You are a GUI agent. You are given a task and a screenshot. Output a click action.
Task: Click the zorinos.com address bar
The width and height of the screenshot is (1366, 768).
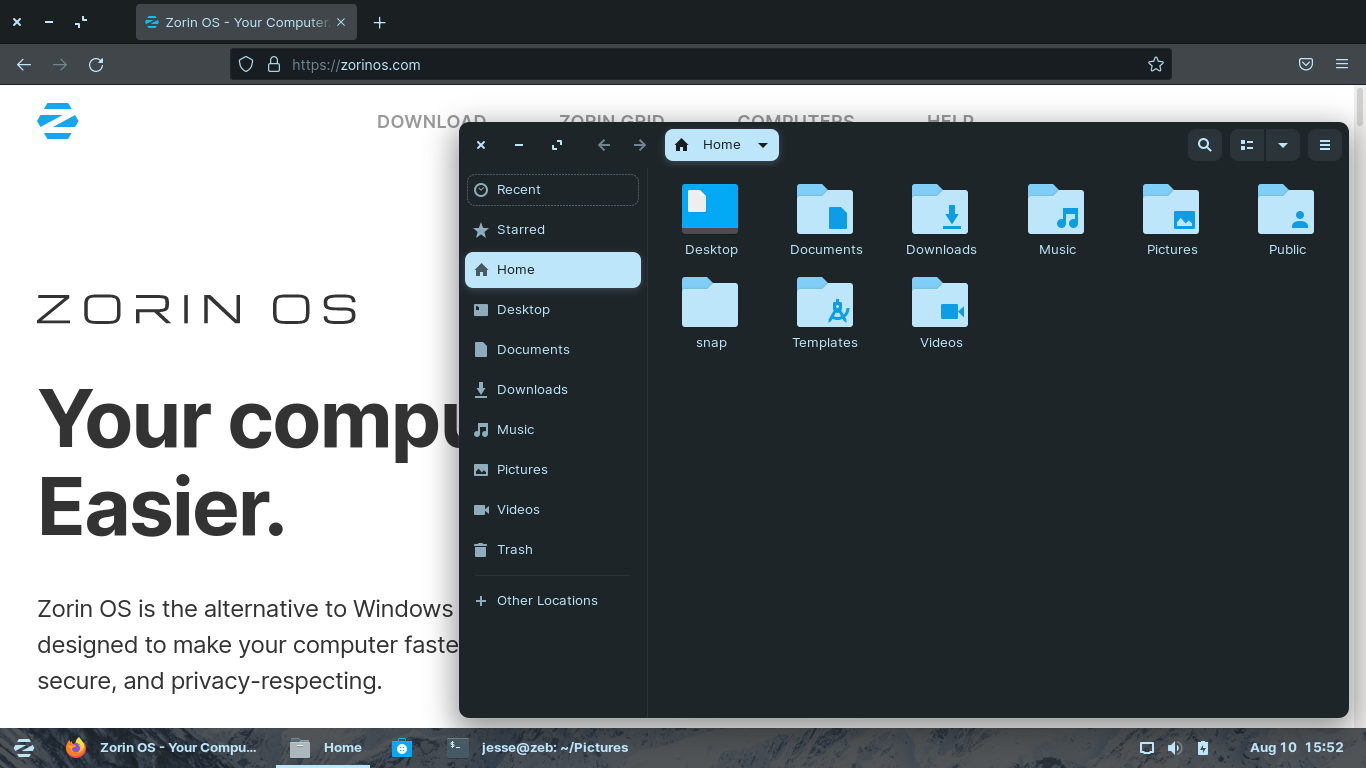click(700, 64)
